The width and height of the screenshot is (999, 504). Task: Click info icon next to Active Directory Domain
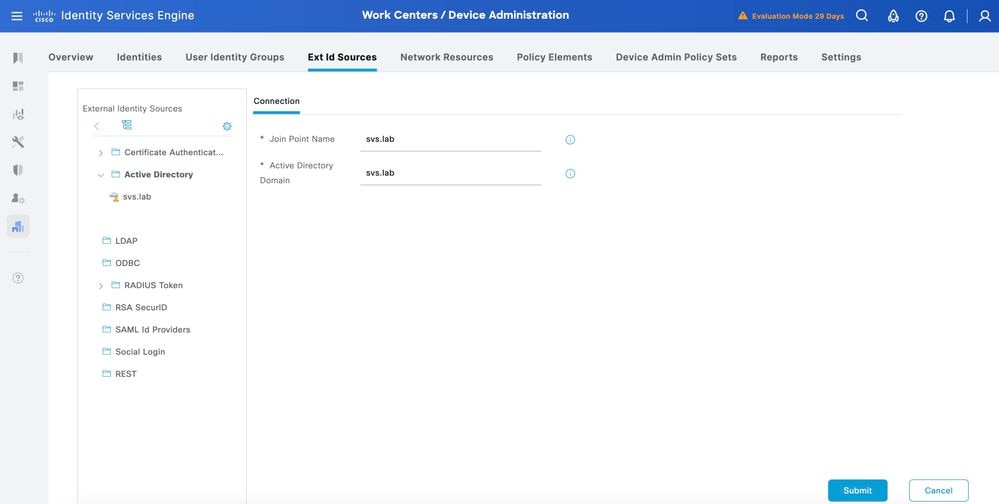570,174
